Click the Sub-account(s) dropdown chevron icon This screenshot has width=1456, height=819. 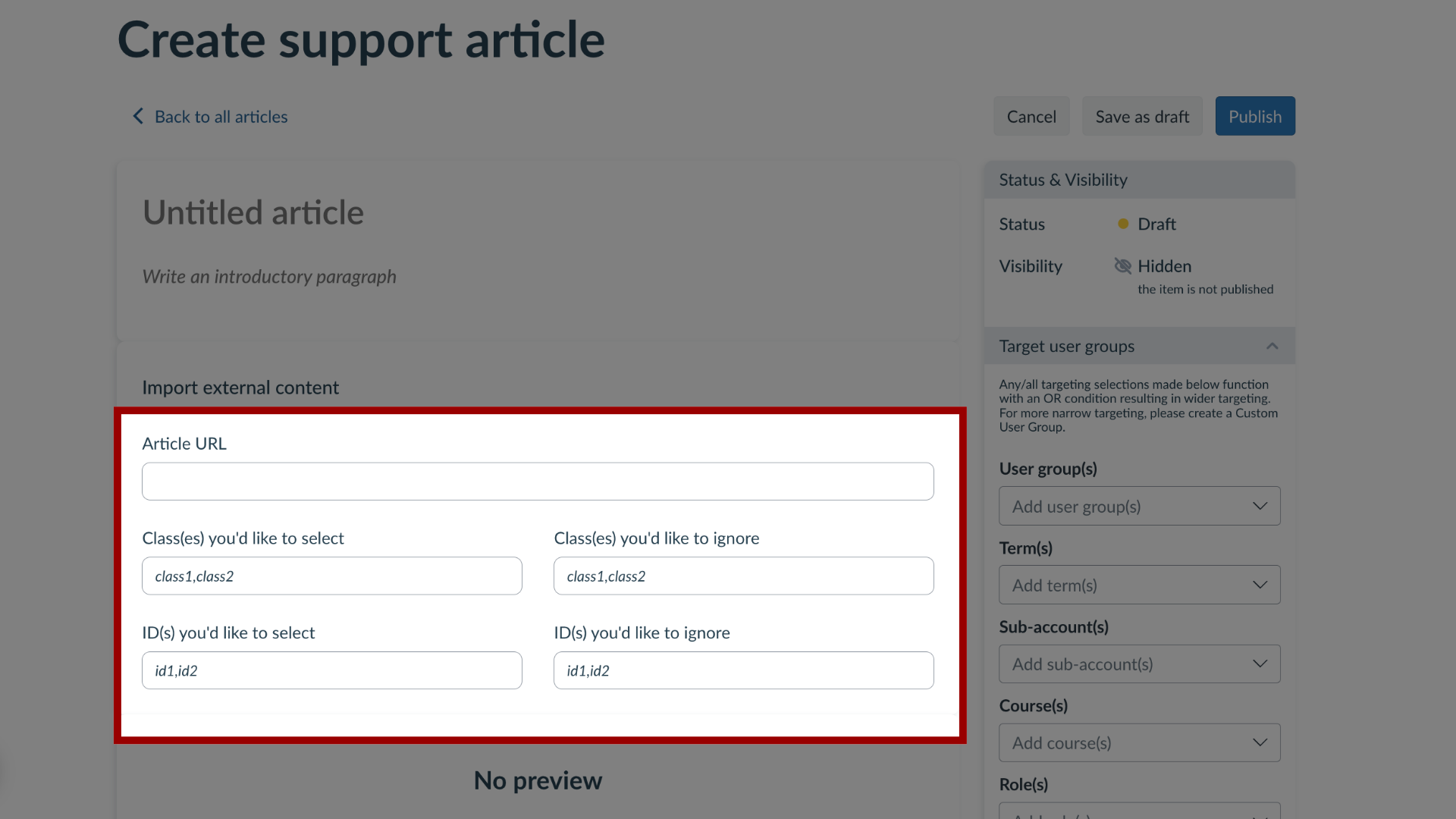1260,663
